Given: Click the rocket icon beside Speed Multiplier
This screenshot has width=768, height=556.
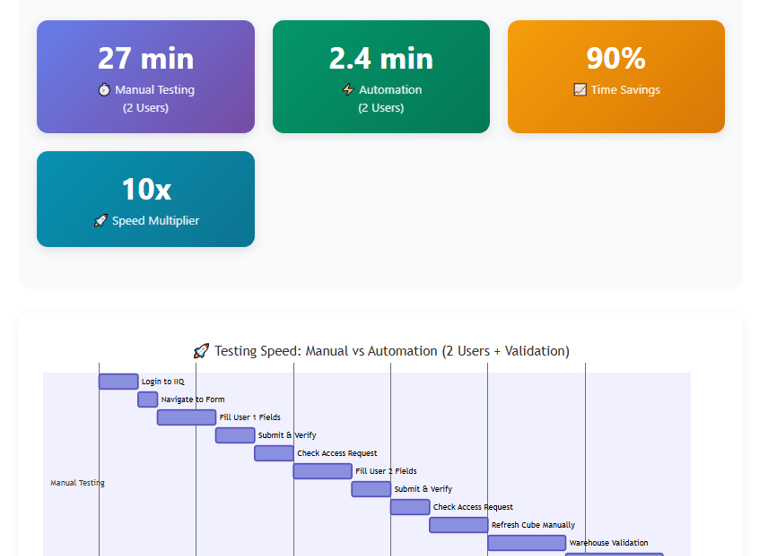Looking at the screenshot, I should [100, 220].
